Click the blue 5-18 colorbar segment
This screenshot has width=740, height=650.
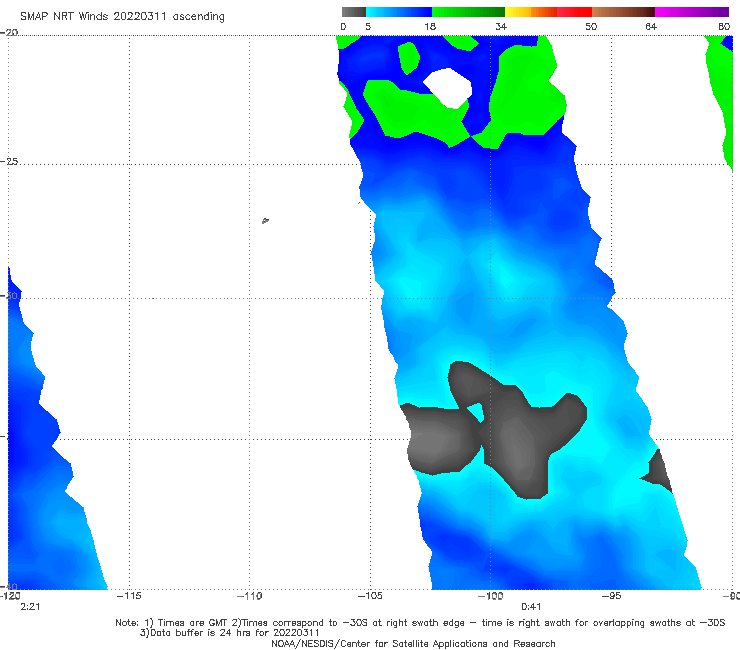399,12
